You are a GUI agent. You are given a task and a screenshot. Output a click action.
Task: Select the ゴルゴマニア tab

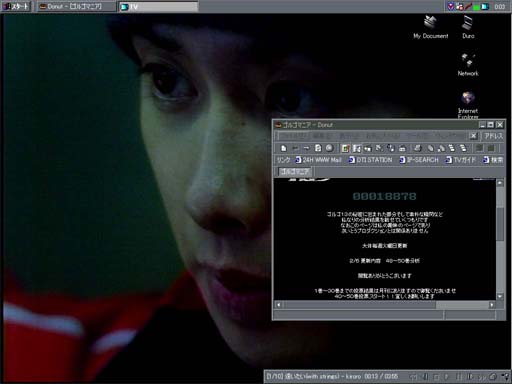click(x=294, y=172)
